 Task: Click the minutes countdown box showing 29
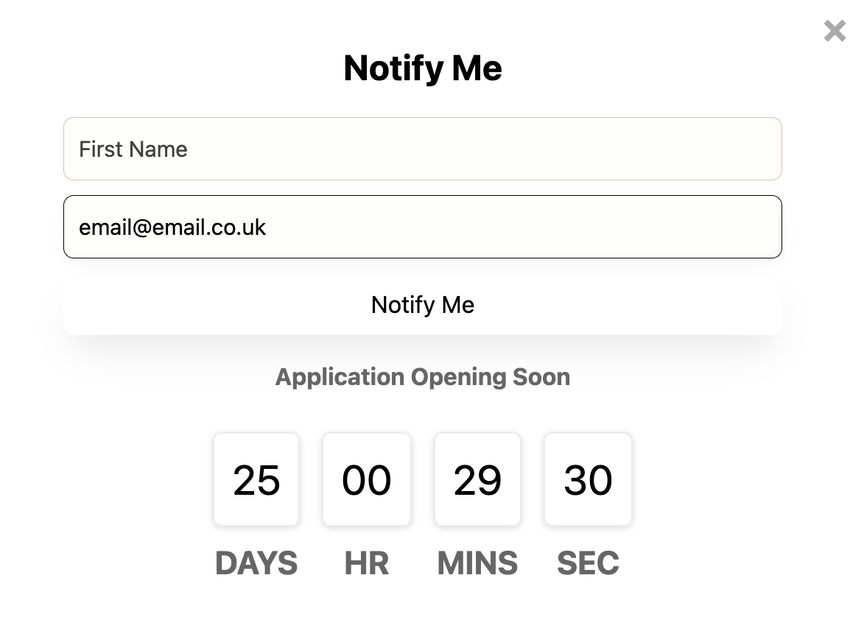(477, 480)
